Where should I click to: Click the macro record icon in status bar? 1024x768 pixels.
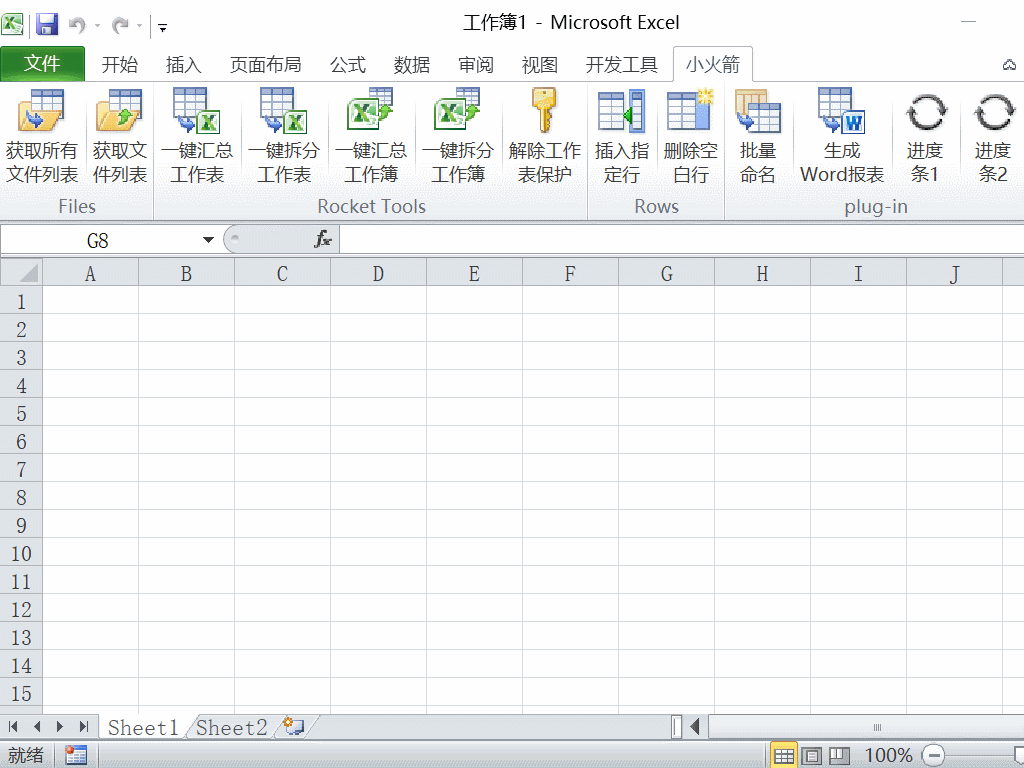(76, 756)
